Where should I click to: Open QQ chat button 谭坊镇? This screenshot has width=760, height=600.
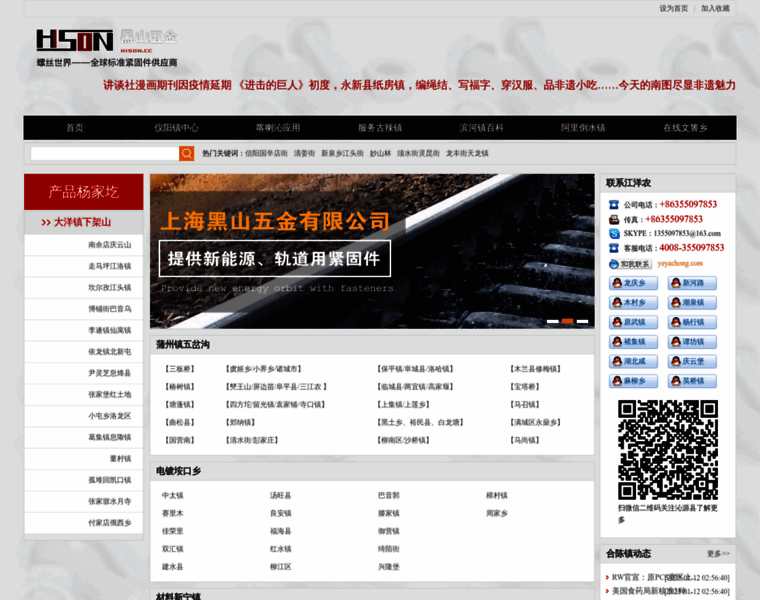click(692, 342)
